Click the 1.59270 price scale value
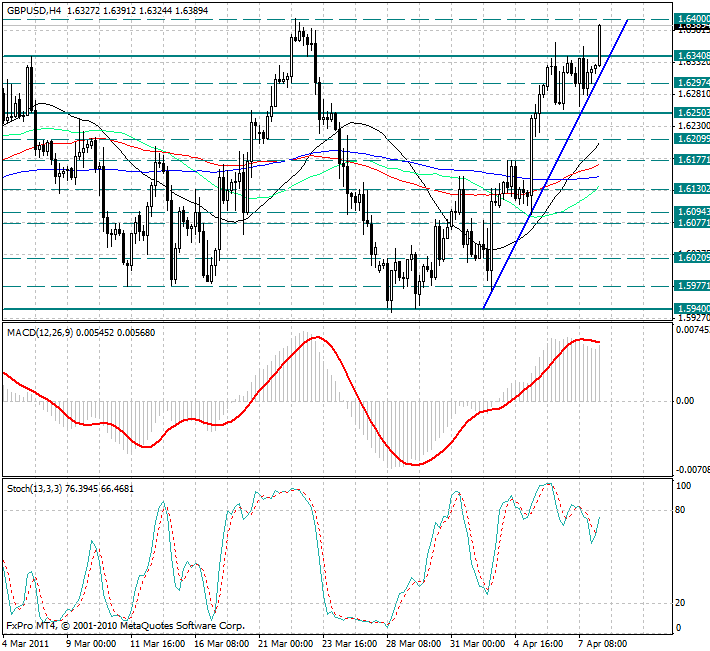The height and width of the screenshot is (651, 710). 694,318
